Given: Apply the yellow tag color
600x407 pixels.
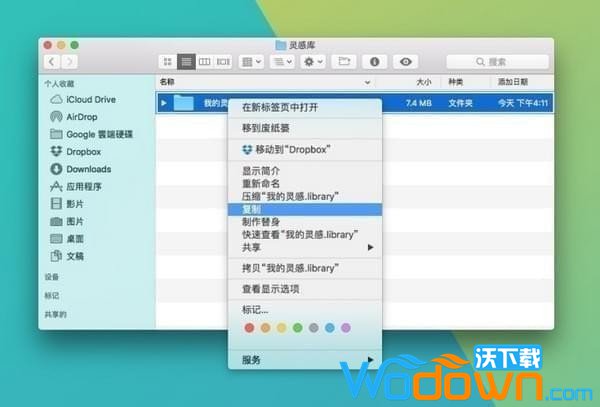Looking at the screenshot, I should [x=282, y=328].
